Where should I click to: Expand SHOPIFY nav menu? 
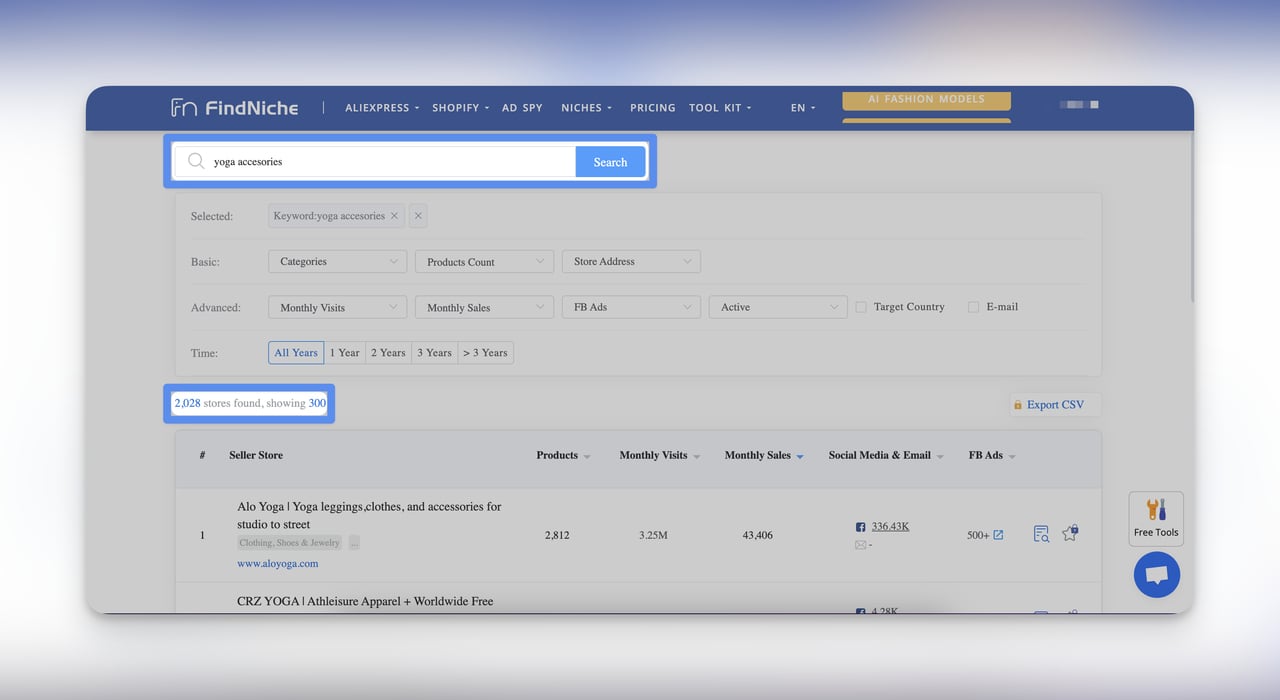click(x=460, y=107)
